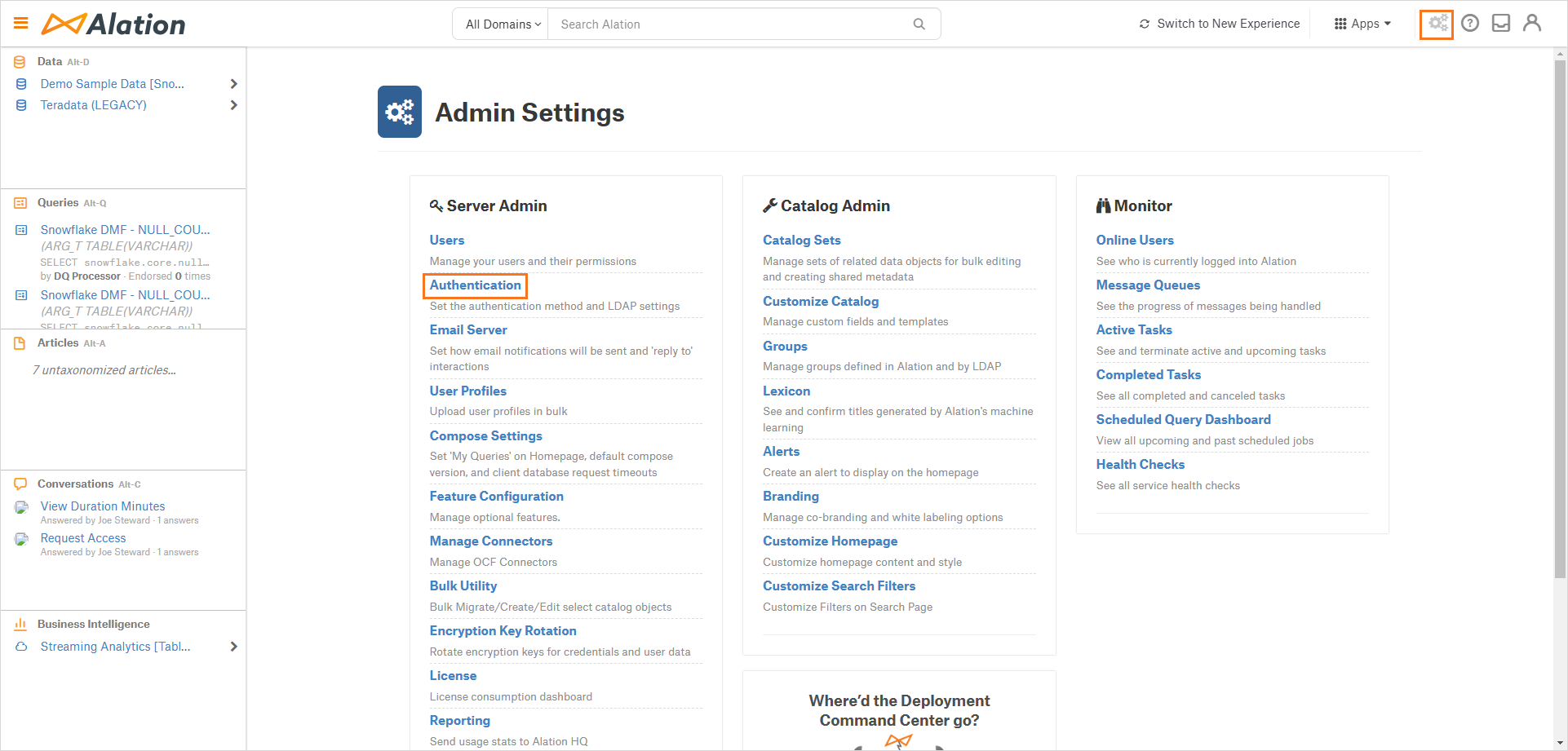Click Switch to New Experience

point(1228,24)
